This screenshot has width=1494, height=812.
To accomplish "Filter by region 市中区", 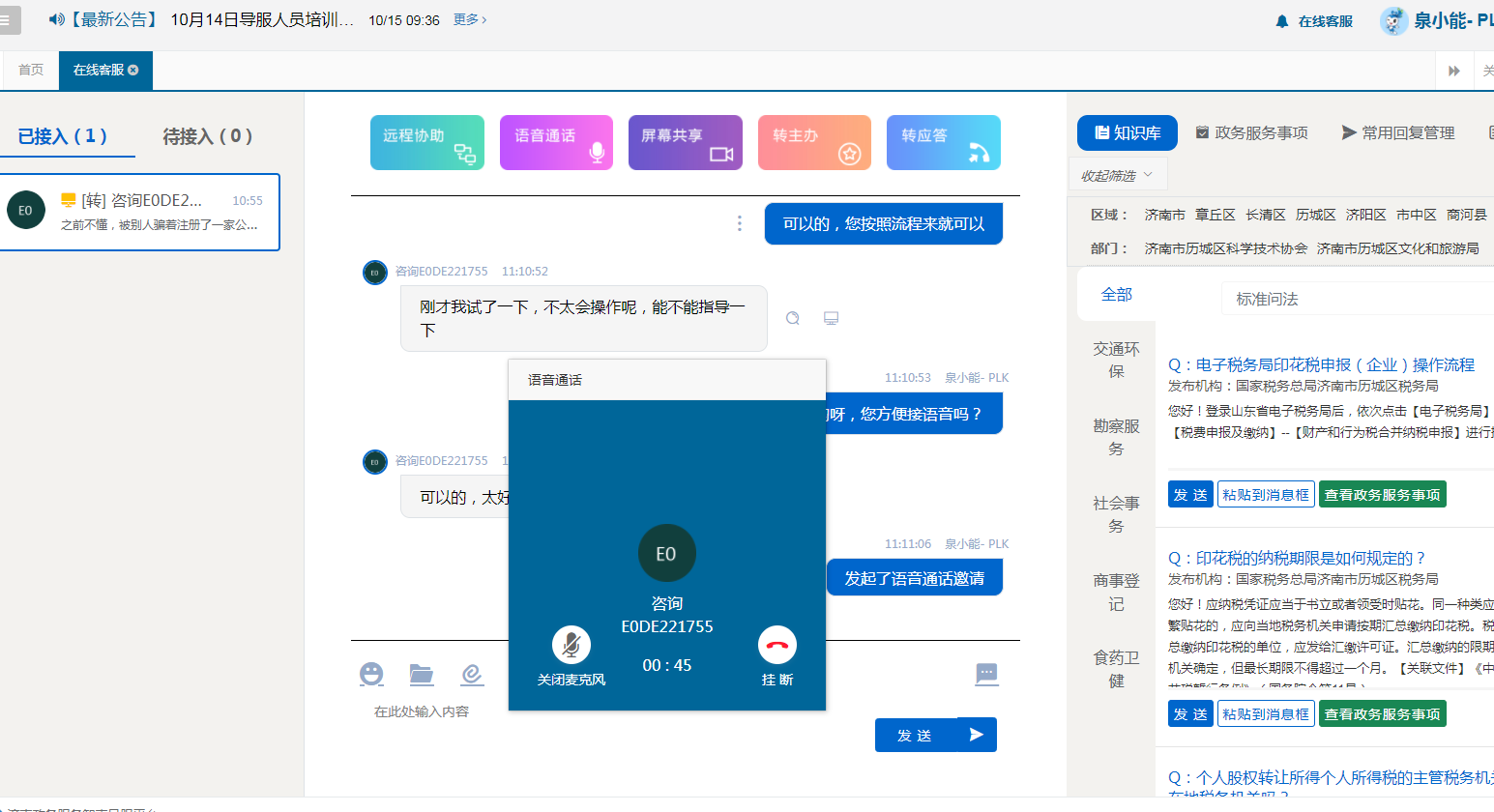I will coord(1416,215).
